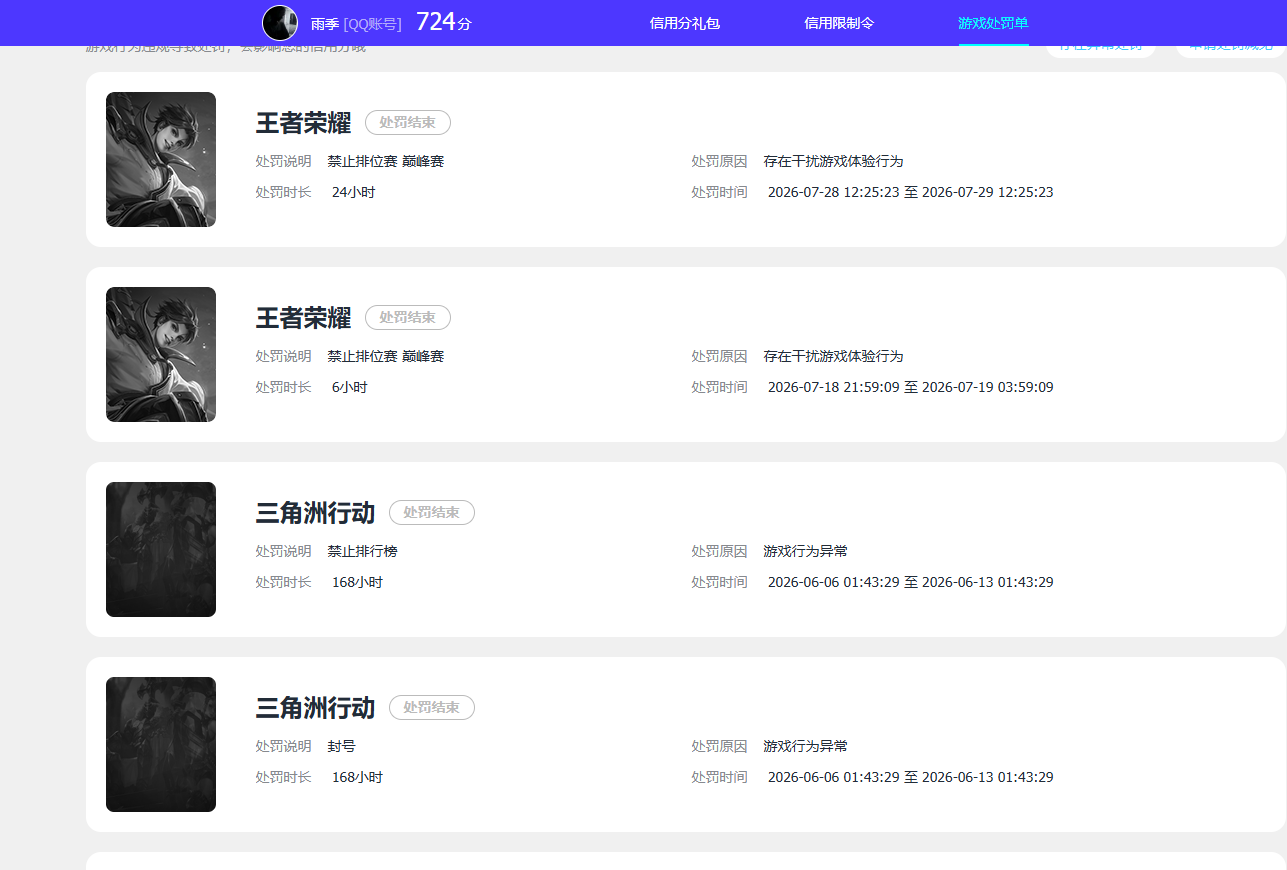
Task: Click the penalty time starting 2026-07-18 21:59:09
Action: (x=911, y=387)
